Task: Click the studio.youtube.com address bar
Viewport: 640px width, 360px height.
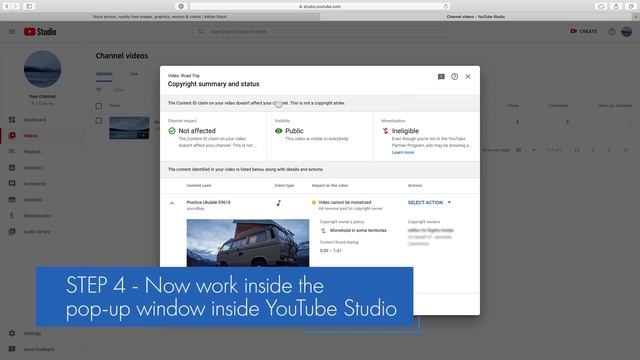Action: click(x=320, y=6)
